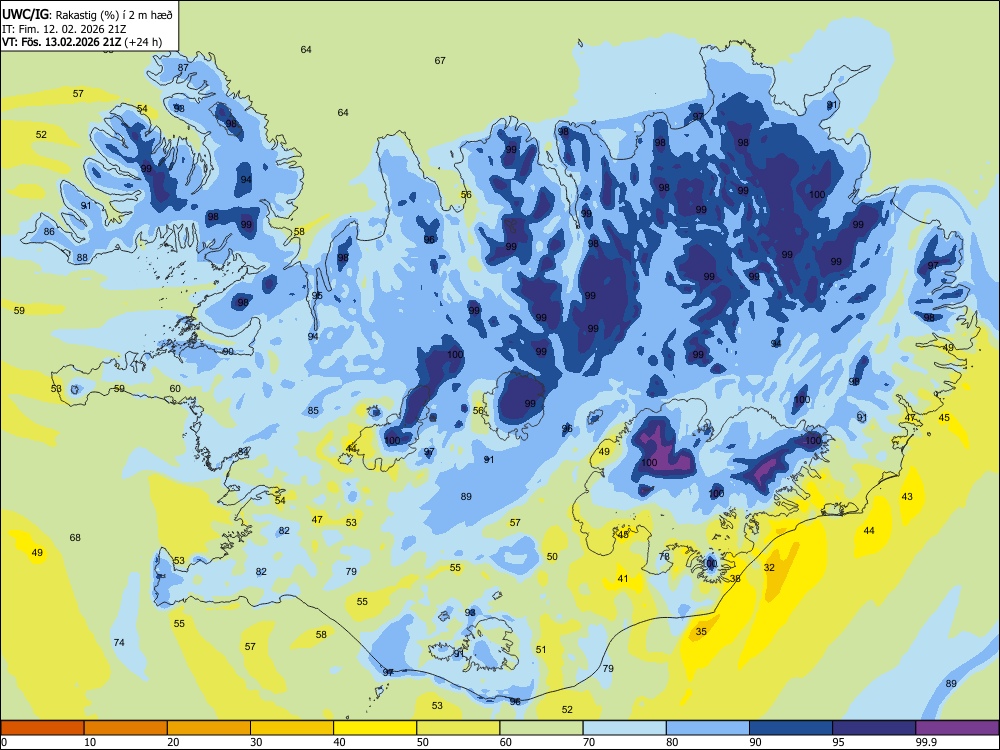Image resolution: width=1000 pixels, height=750 pixels.
Task: Click the legend tick label '10'
Action: coord(90,742)
